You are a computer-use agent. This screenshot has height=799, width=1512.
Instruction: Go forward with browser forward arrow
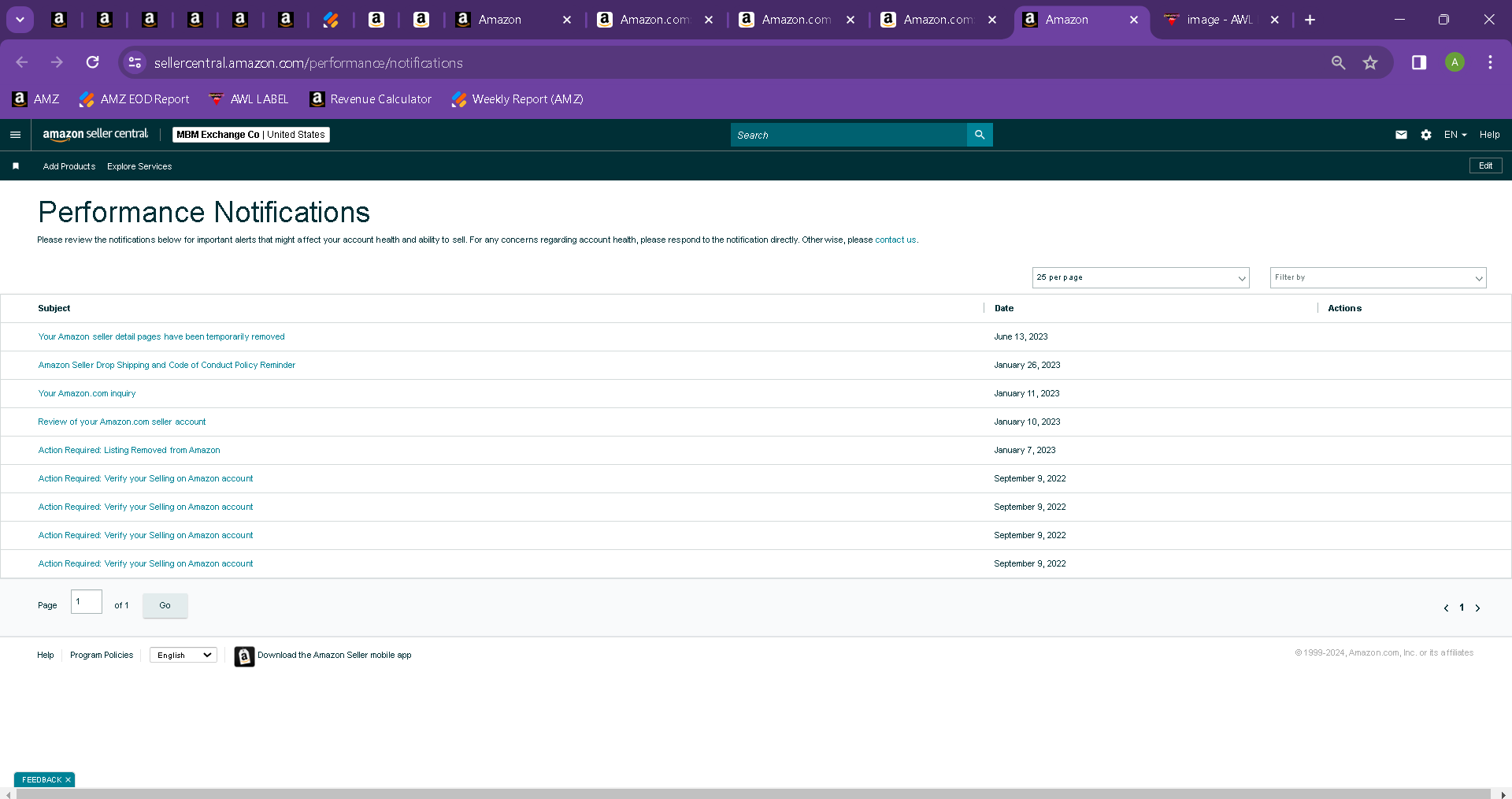click(57, 62)
